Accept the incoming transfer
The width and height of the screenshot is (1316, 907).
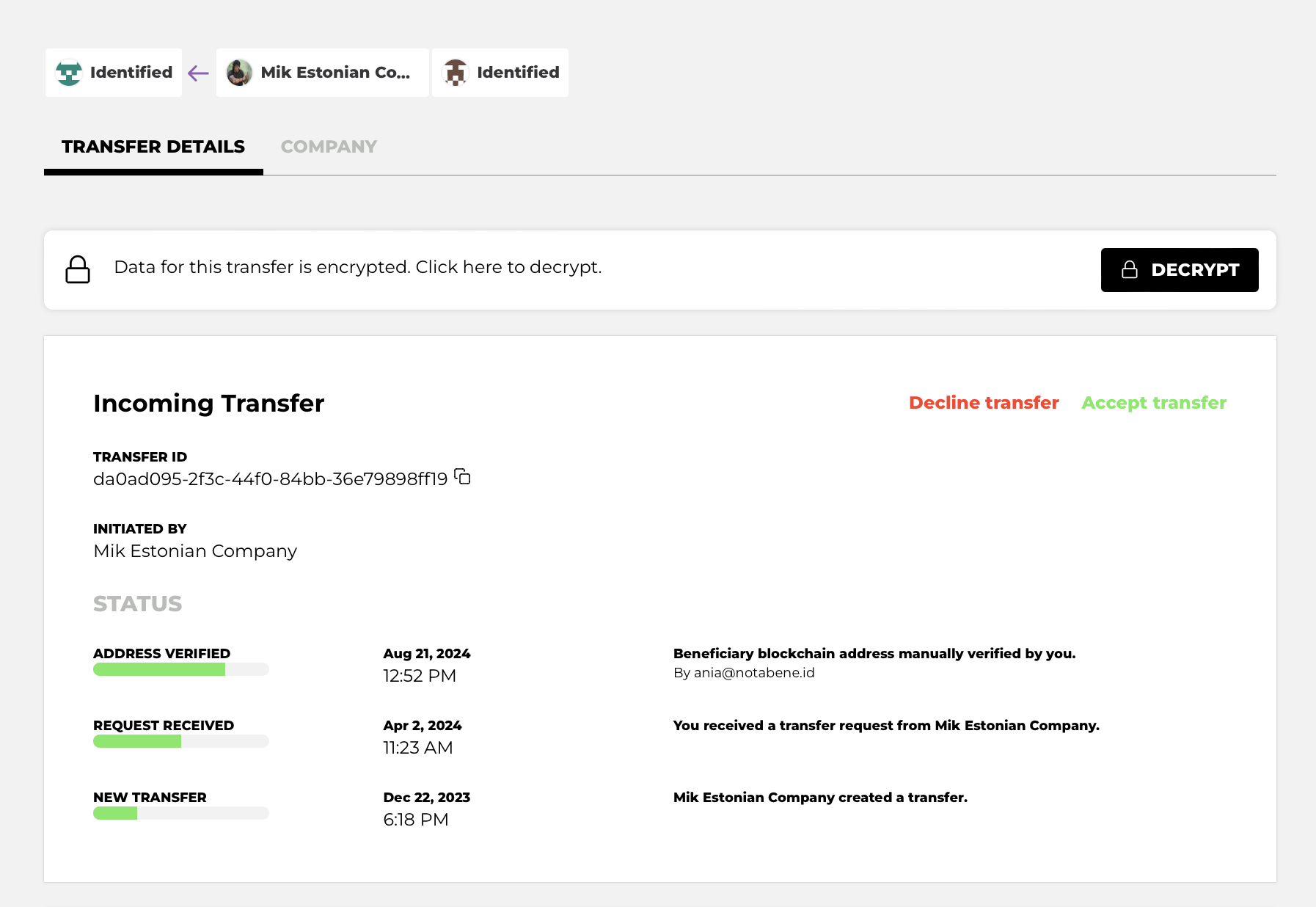click(1154, 403)
